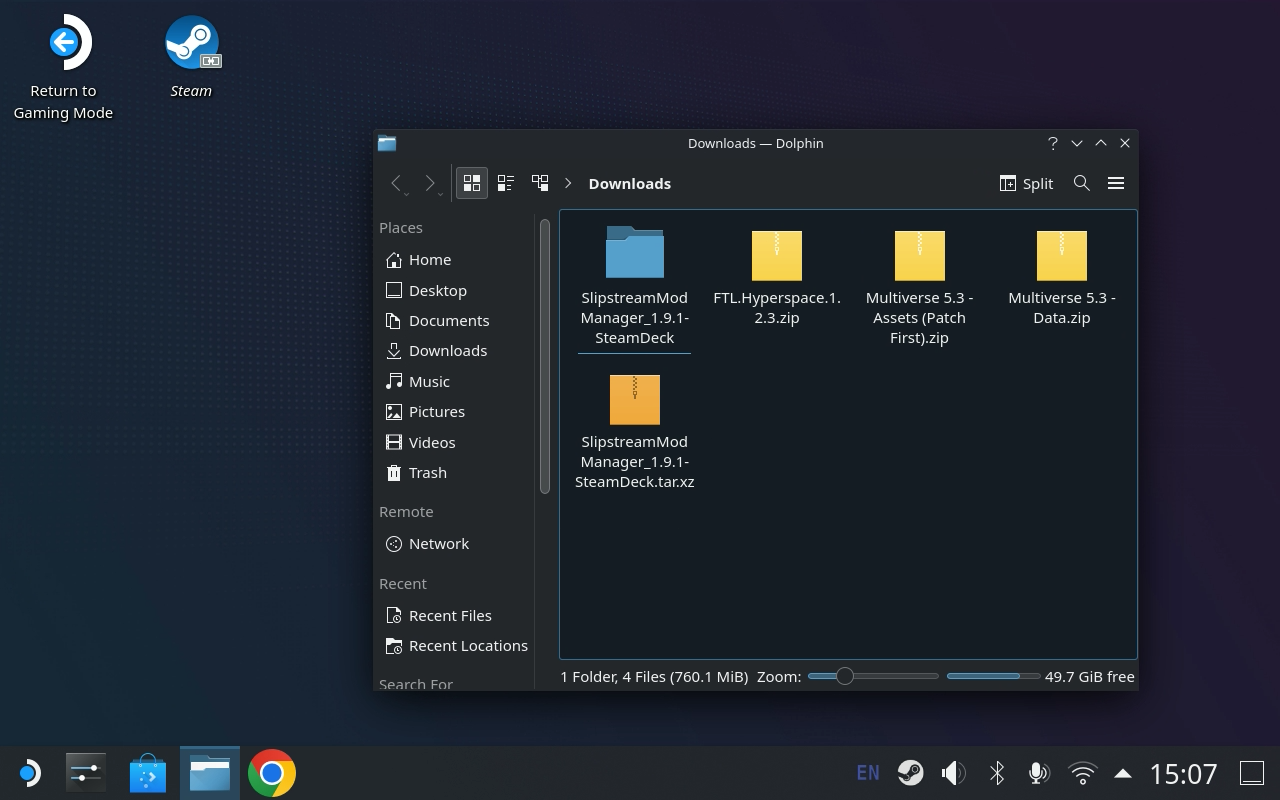Open the Dolphin hamburger menu

coord(1116,183)
